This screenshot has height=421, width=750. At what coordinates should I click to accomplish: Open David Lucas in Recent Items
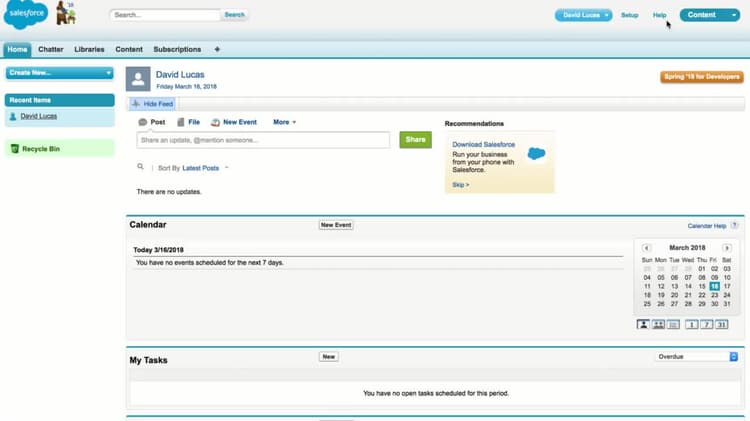(39, 116)
